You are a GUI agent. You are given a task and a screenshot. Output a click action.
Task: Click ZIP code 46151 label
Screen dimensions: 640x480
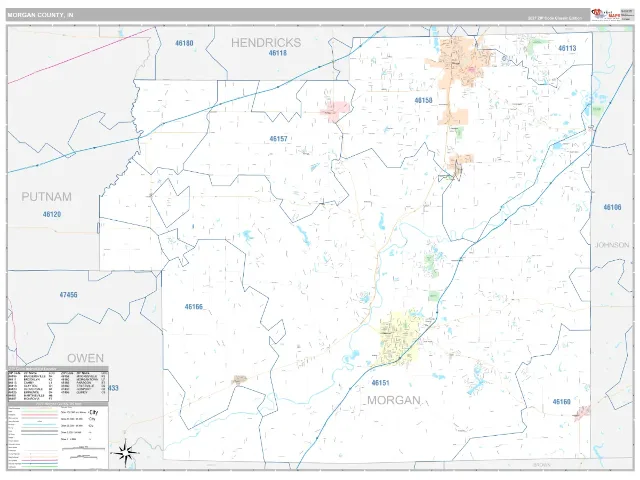pos(380,383)
